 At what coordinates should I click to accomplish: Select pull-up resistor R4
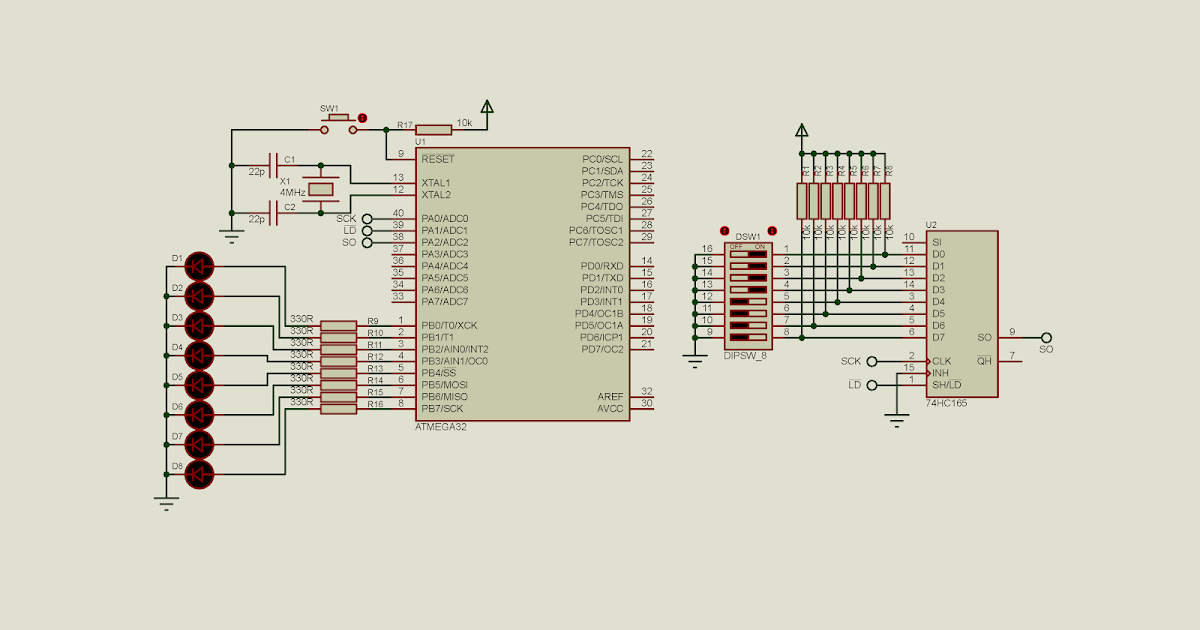(x=838, y=201)
